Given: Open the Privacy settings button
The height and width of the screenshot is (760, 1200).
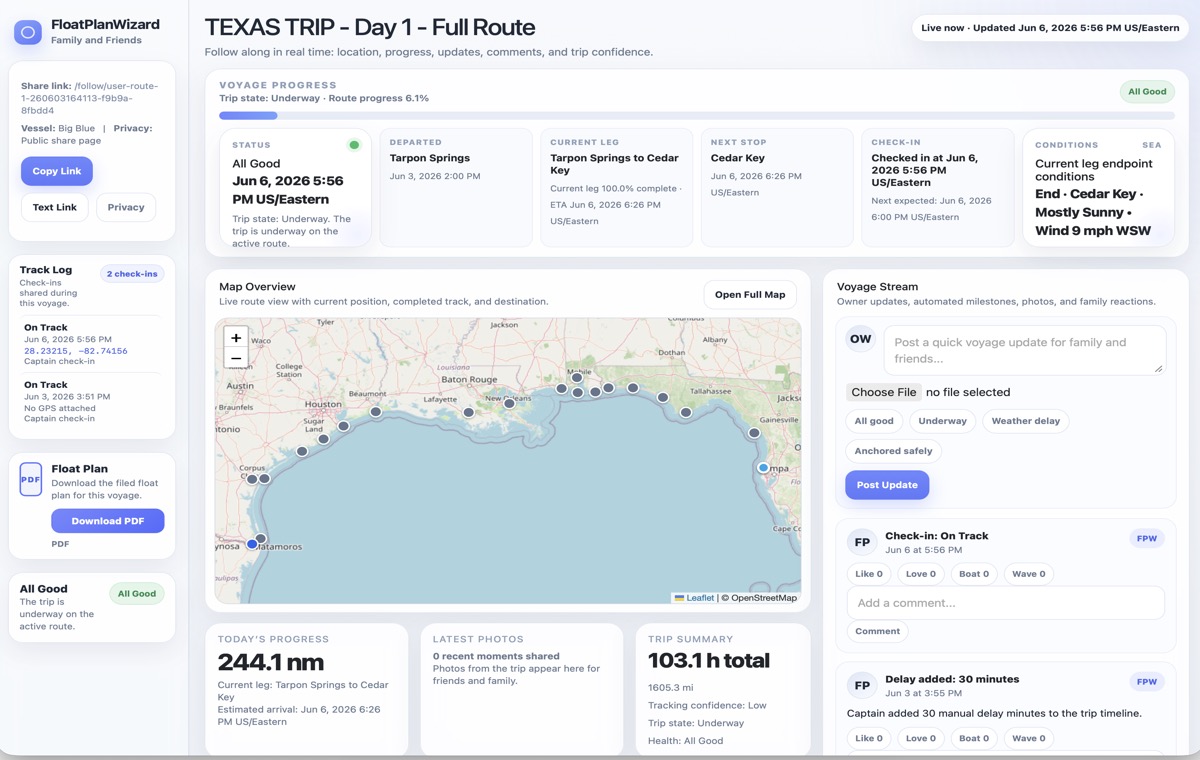Looking at the screenshot, I should coord(126,207).
